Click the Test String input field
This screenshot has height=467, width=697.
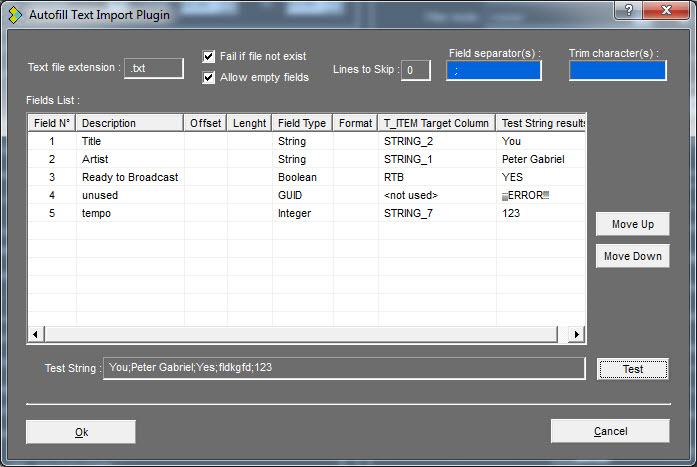(344, 368)
